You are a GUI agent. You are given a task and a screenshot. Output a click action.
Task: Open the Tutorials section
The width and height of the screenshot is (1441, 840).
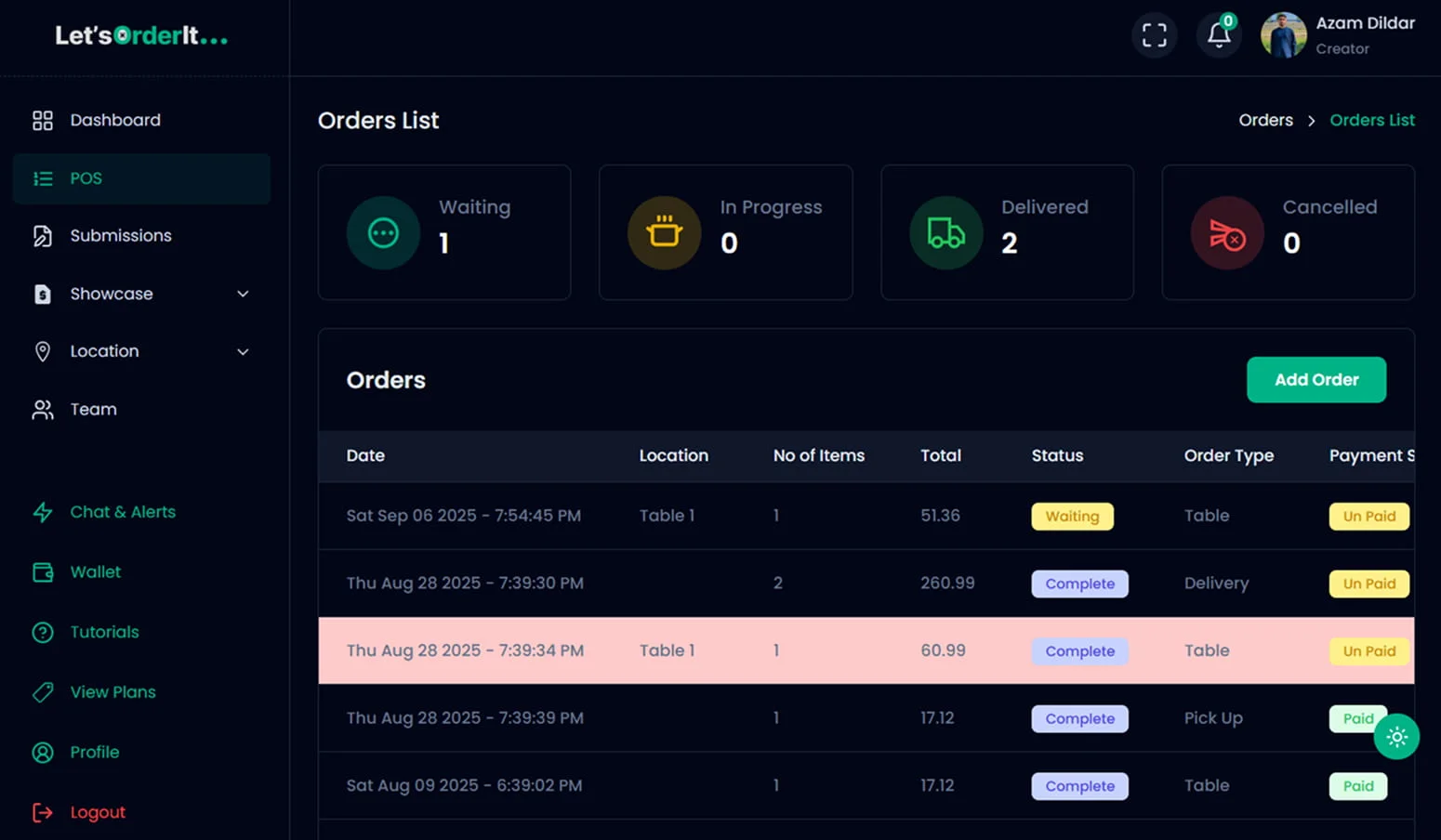click(x=104, y=632)
